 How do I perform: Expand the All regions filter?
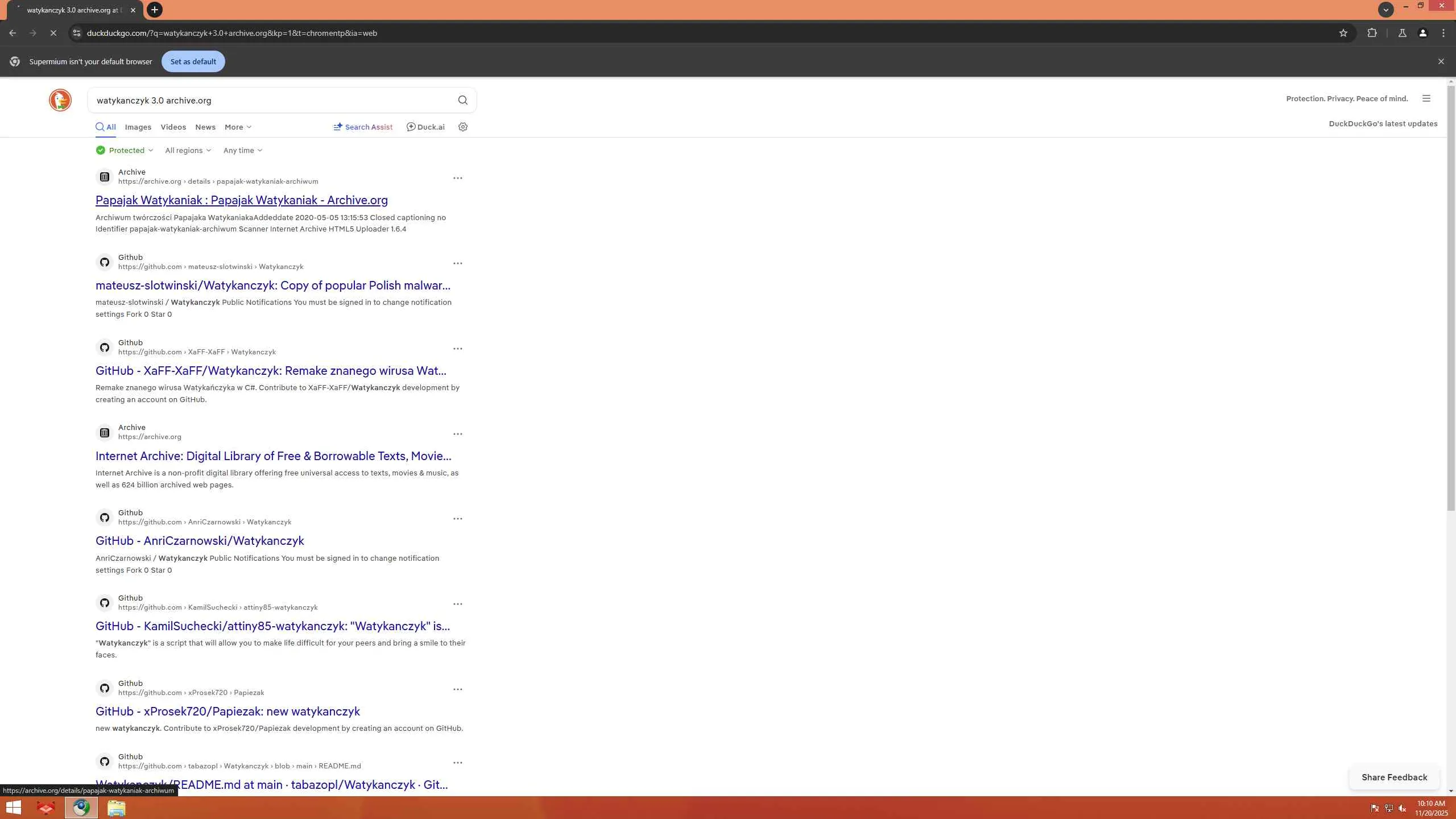pos(188,150)
